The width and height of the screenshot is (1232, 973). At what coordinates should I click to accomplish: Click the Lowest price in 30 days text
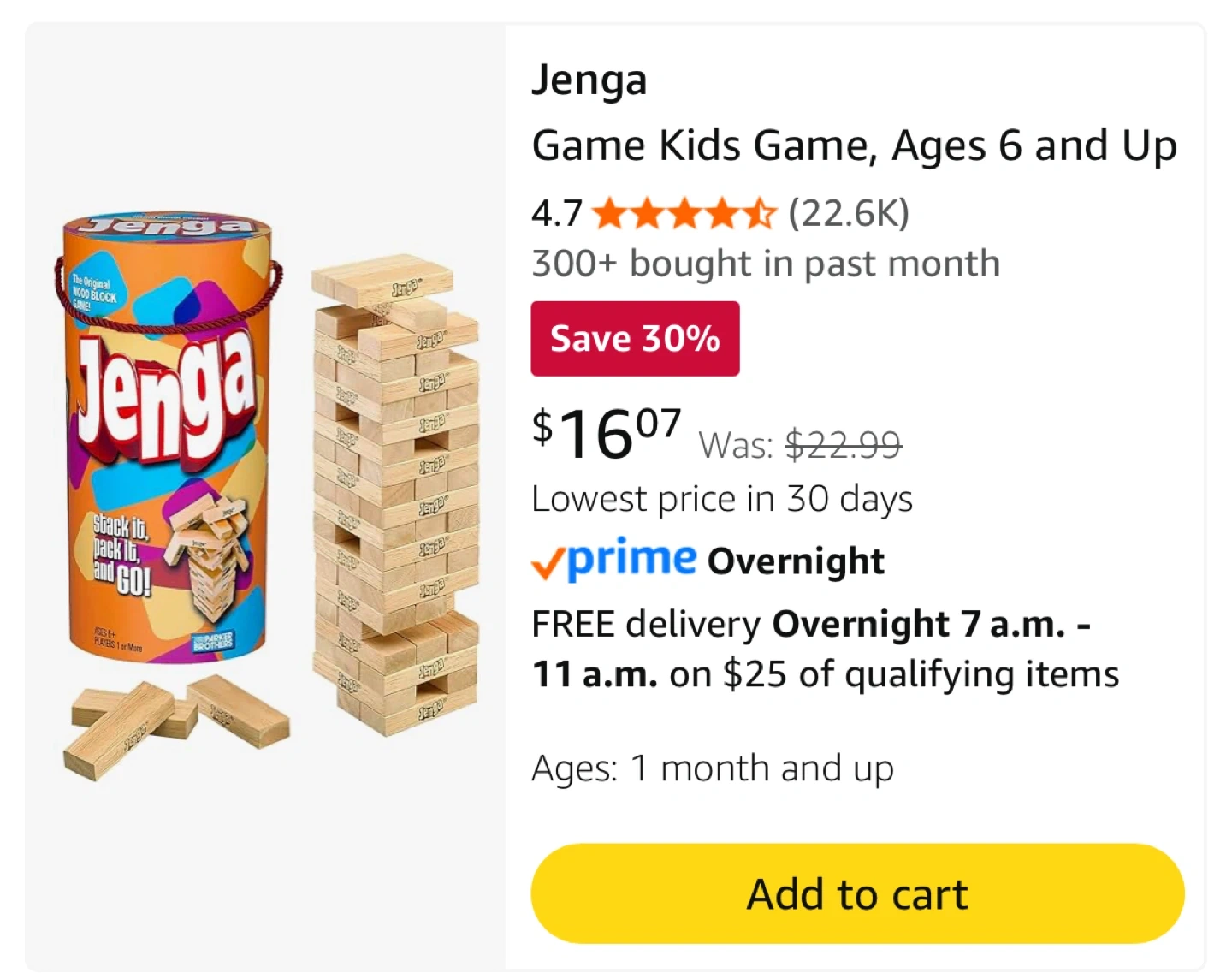coord(722,499)
